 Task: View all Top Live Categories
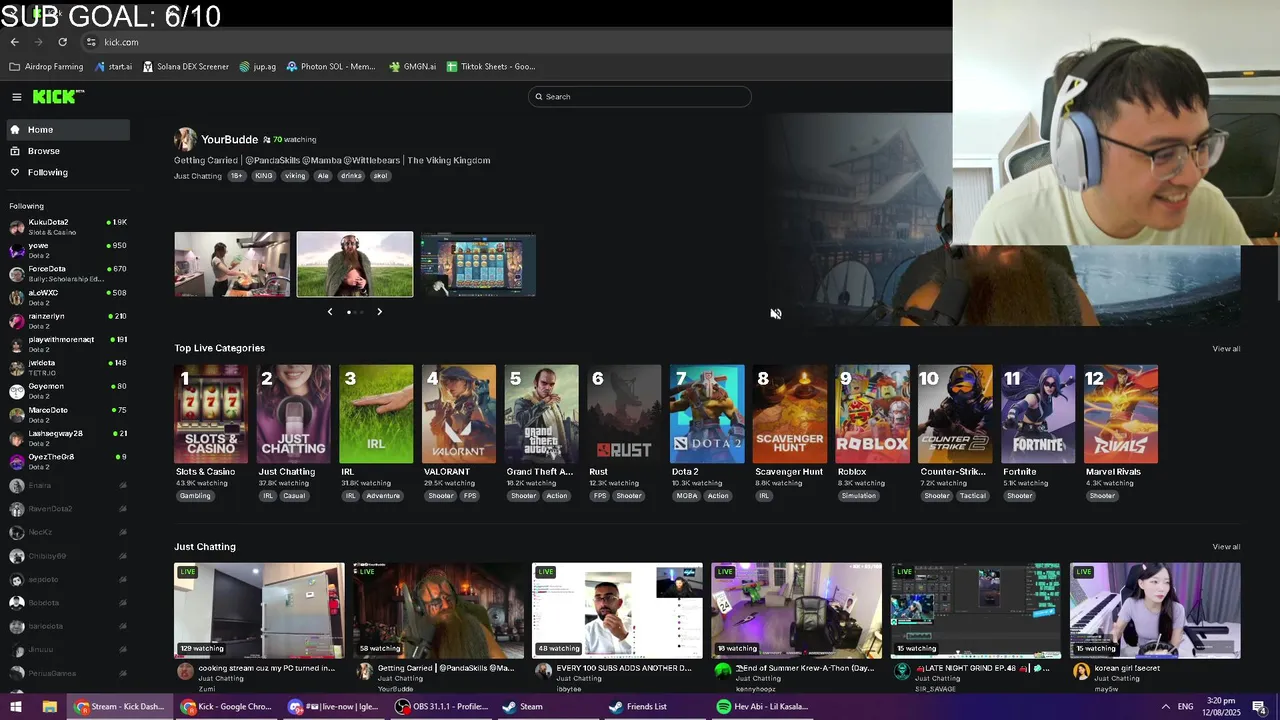tap(1226, 349)
